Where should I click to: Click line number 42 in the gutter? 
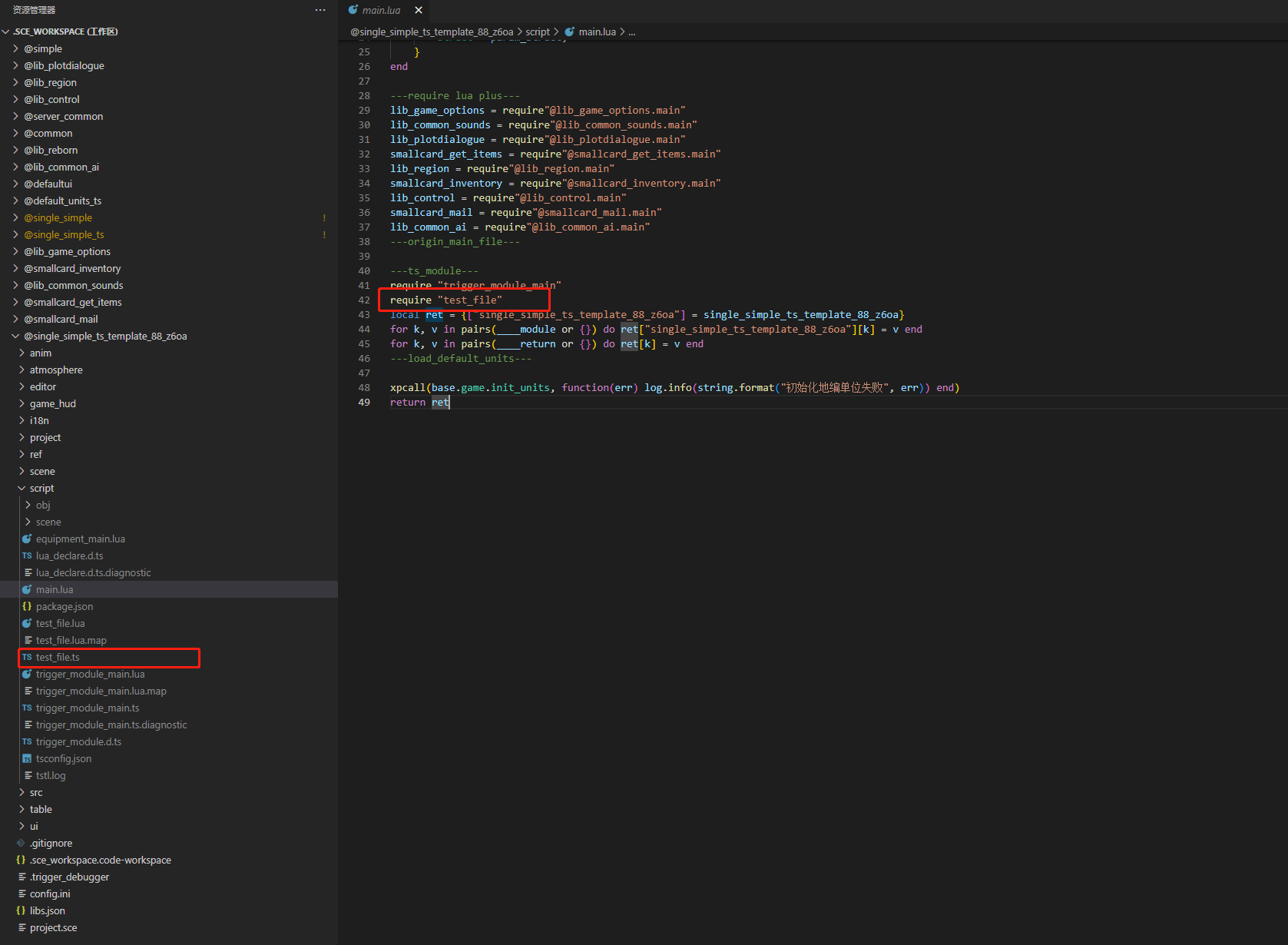364,300
